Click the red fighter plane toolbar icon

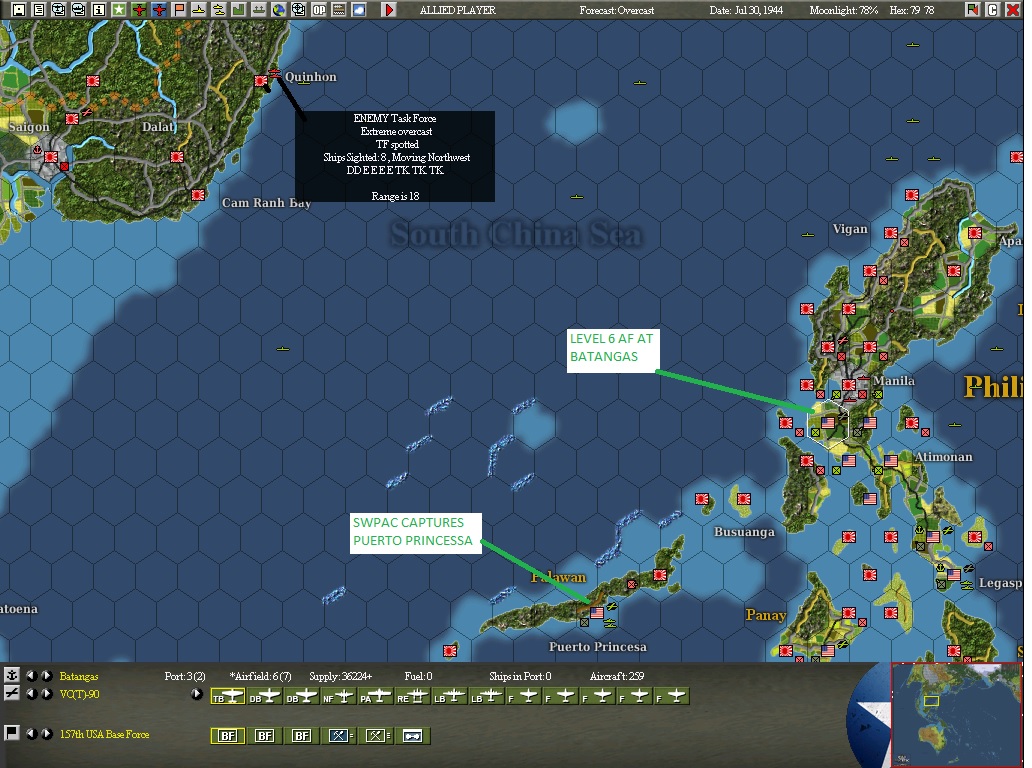point(139,10)
